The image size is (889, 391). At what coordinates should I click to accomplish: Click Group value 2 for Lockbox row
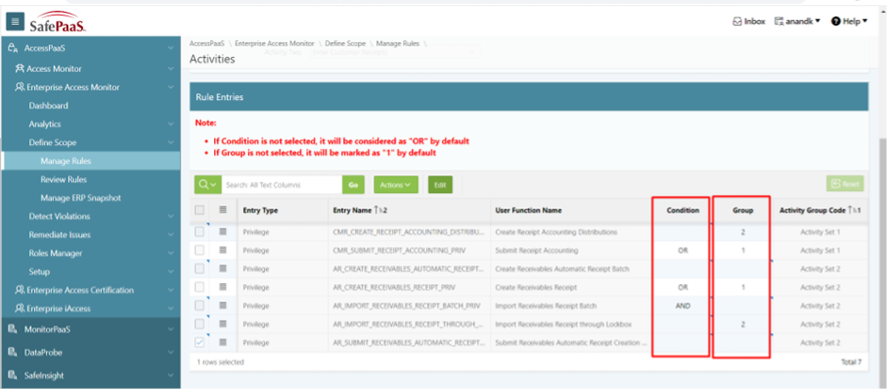click(743, 324)
